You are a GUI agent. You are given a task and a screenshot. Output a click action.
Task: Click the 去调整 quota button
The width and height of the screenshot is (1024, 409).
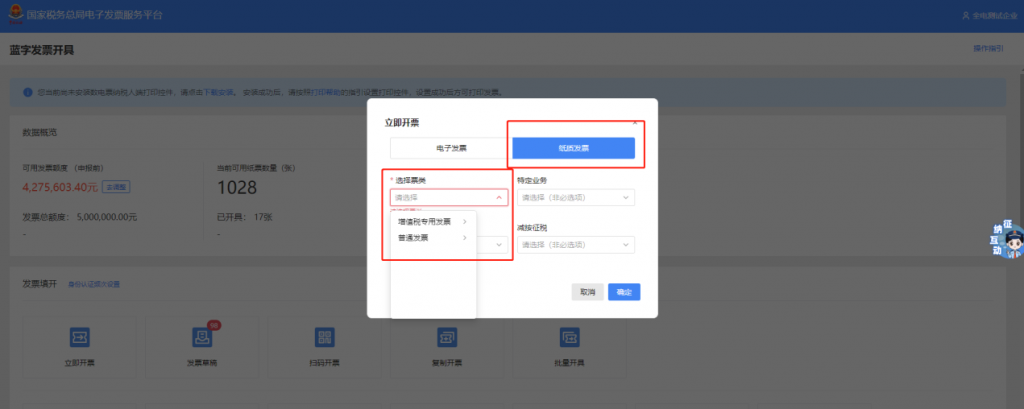116,188
